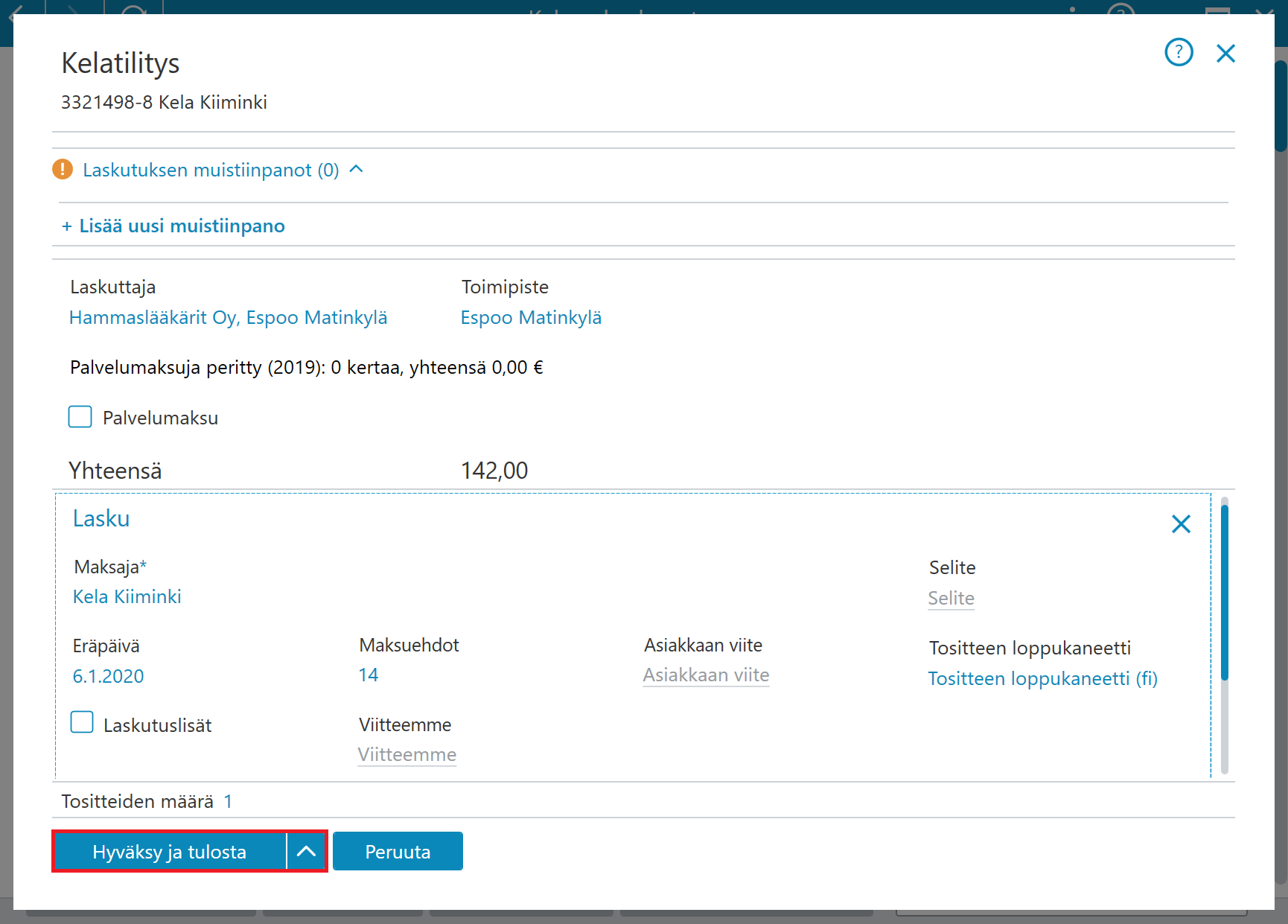1288x924 pixels.
Task: Click into the Selite text field
Action: (951, 599)
